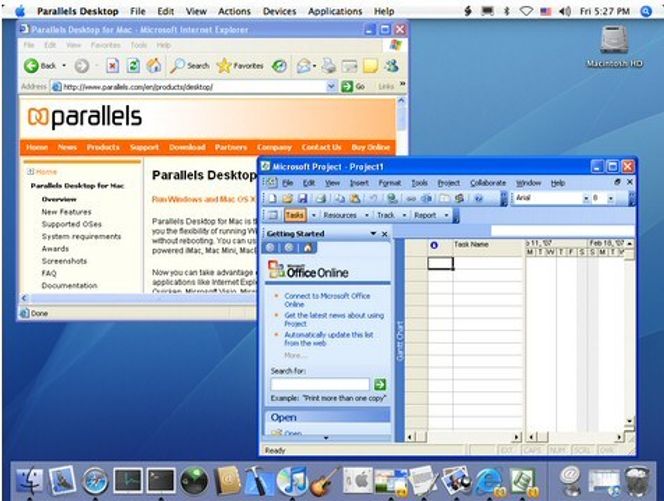This screenshot has height=501, width=664.
Task: Expand Back button history dropdown arrow
Action: tap(64, 66)
